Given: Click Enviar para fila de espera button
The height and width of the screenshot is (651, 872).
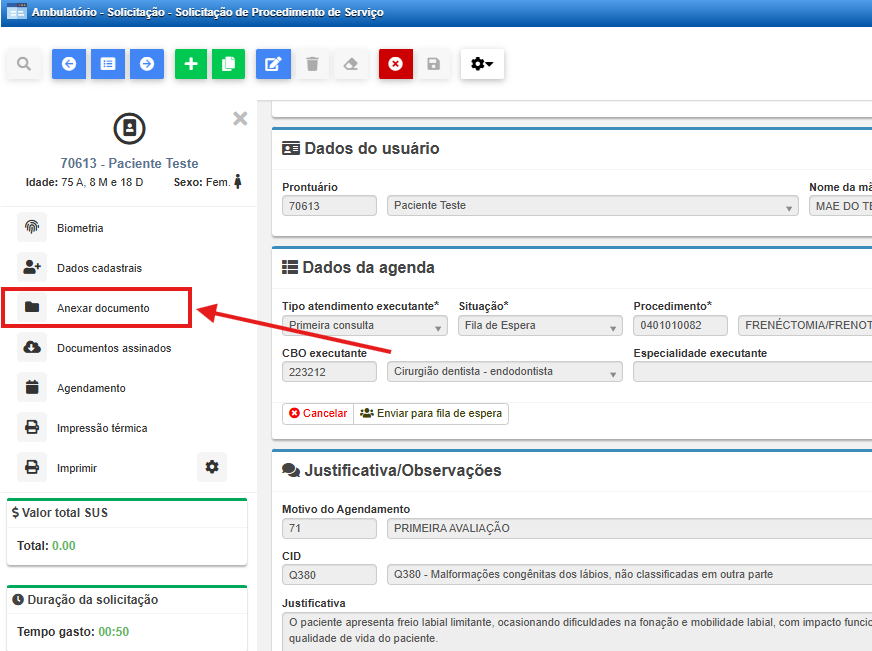Looking at the screenshot, I should 431,413.
